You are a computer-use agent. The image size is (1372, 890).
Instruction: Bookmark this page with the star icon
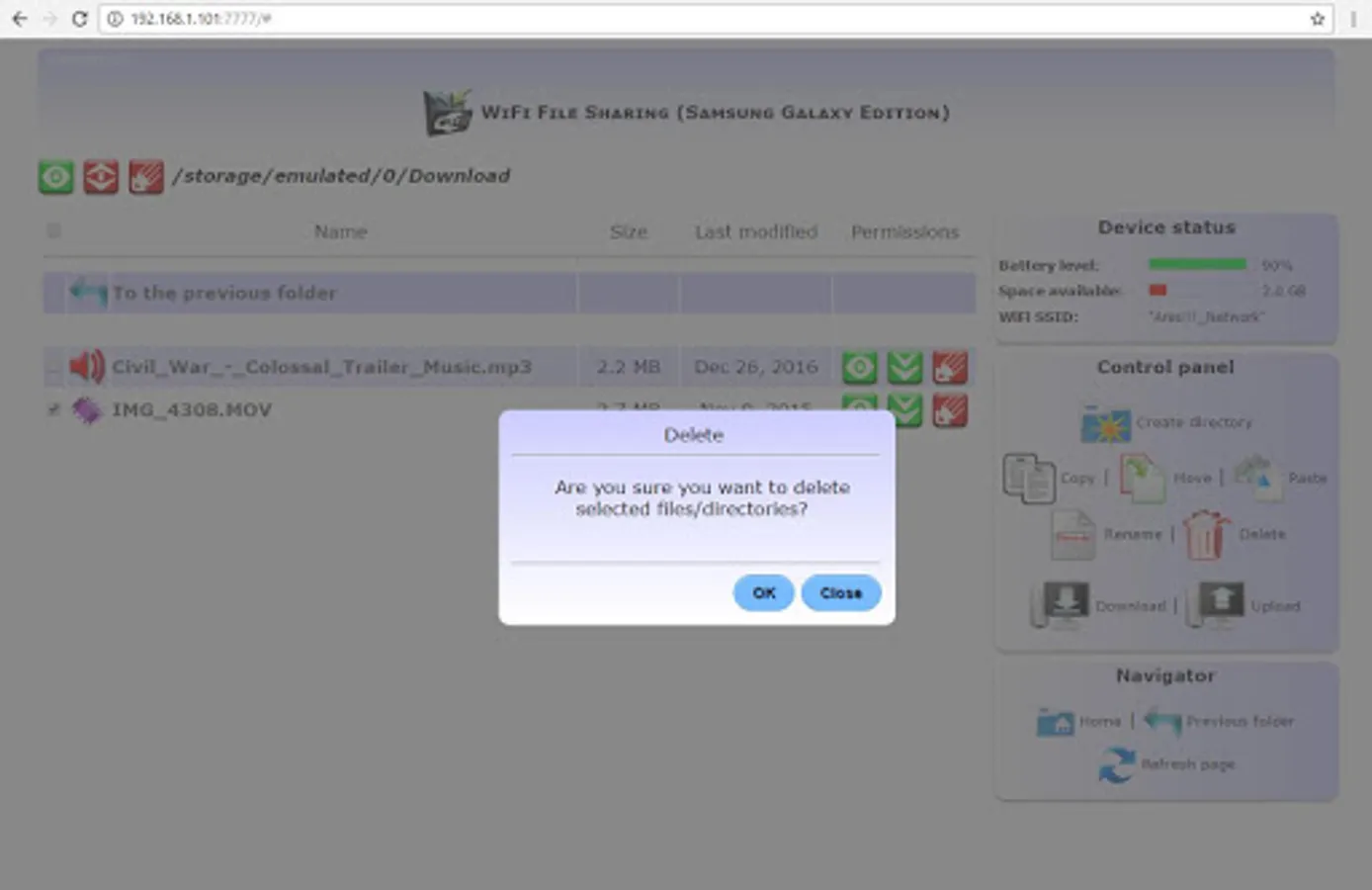tap(1318, 19)
